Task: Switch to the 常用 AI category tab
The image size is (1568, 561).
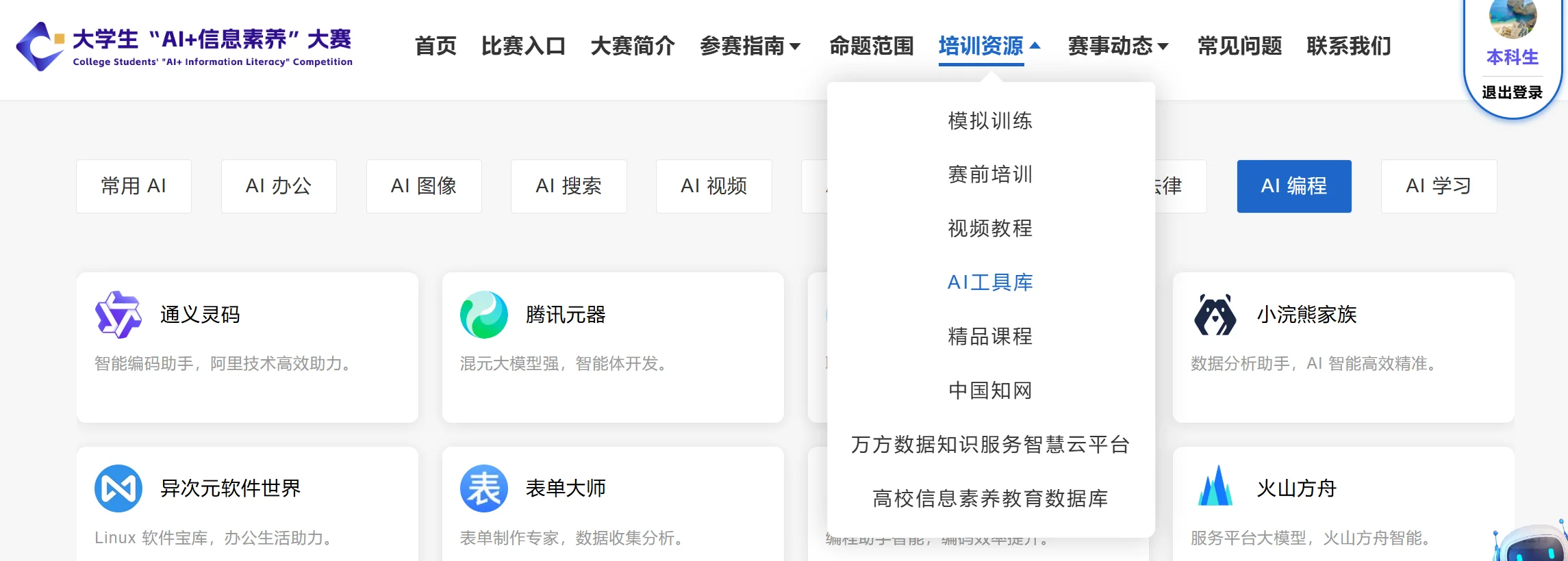Action: pos(134,186)
